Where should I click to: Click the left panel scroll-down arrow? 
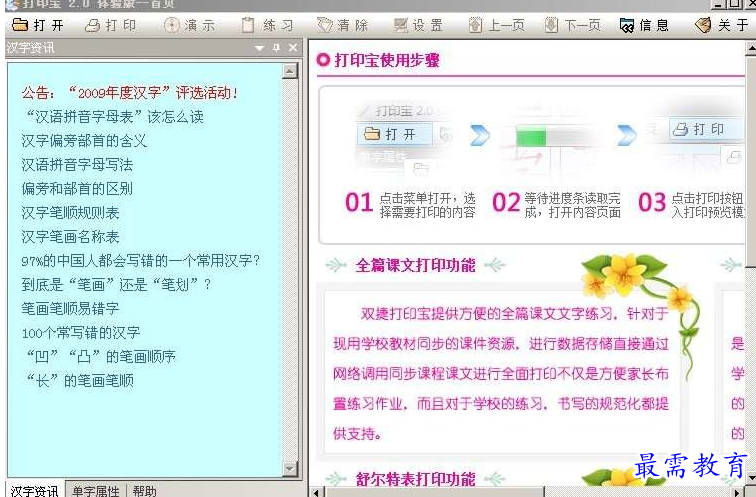289,469
